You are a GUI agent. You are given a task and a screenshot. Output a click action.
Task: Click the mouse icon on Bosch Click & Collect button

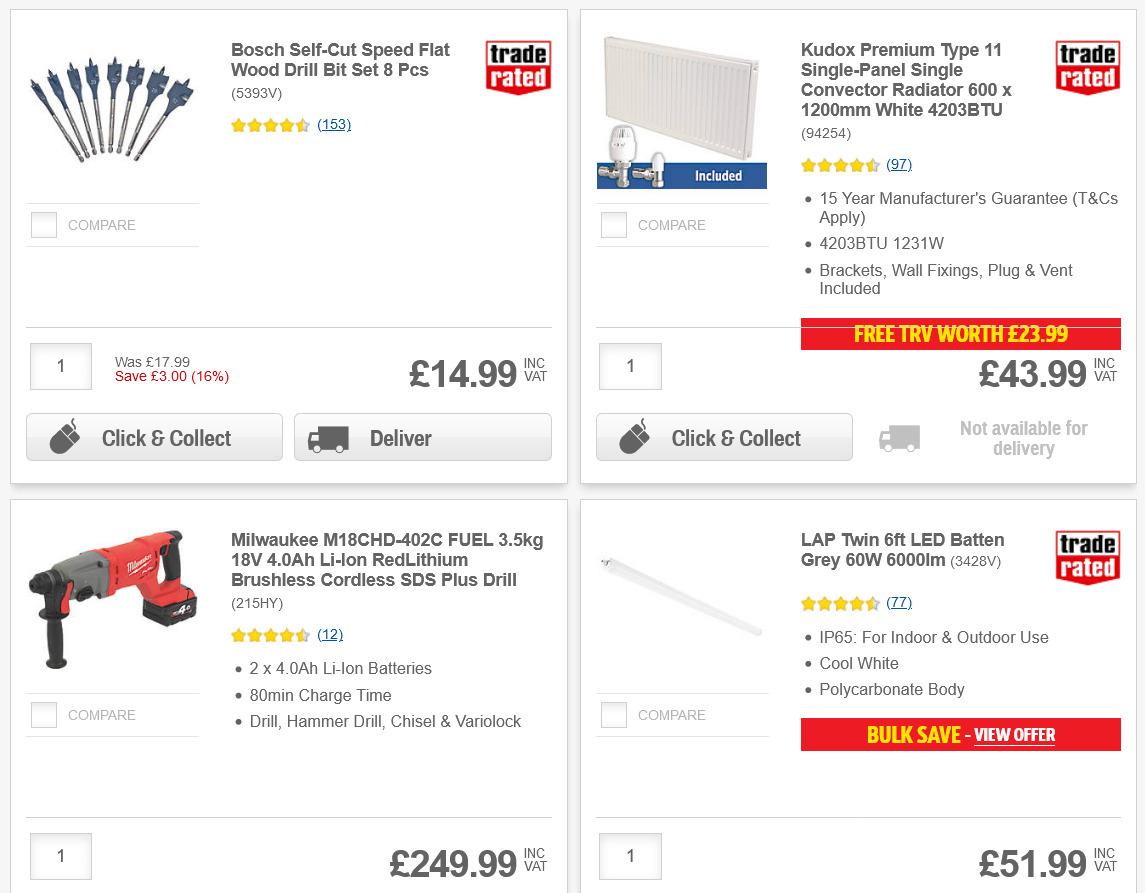coord(63,437)
